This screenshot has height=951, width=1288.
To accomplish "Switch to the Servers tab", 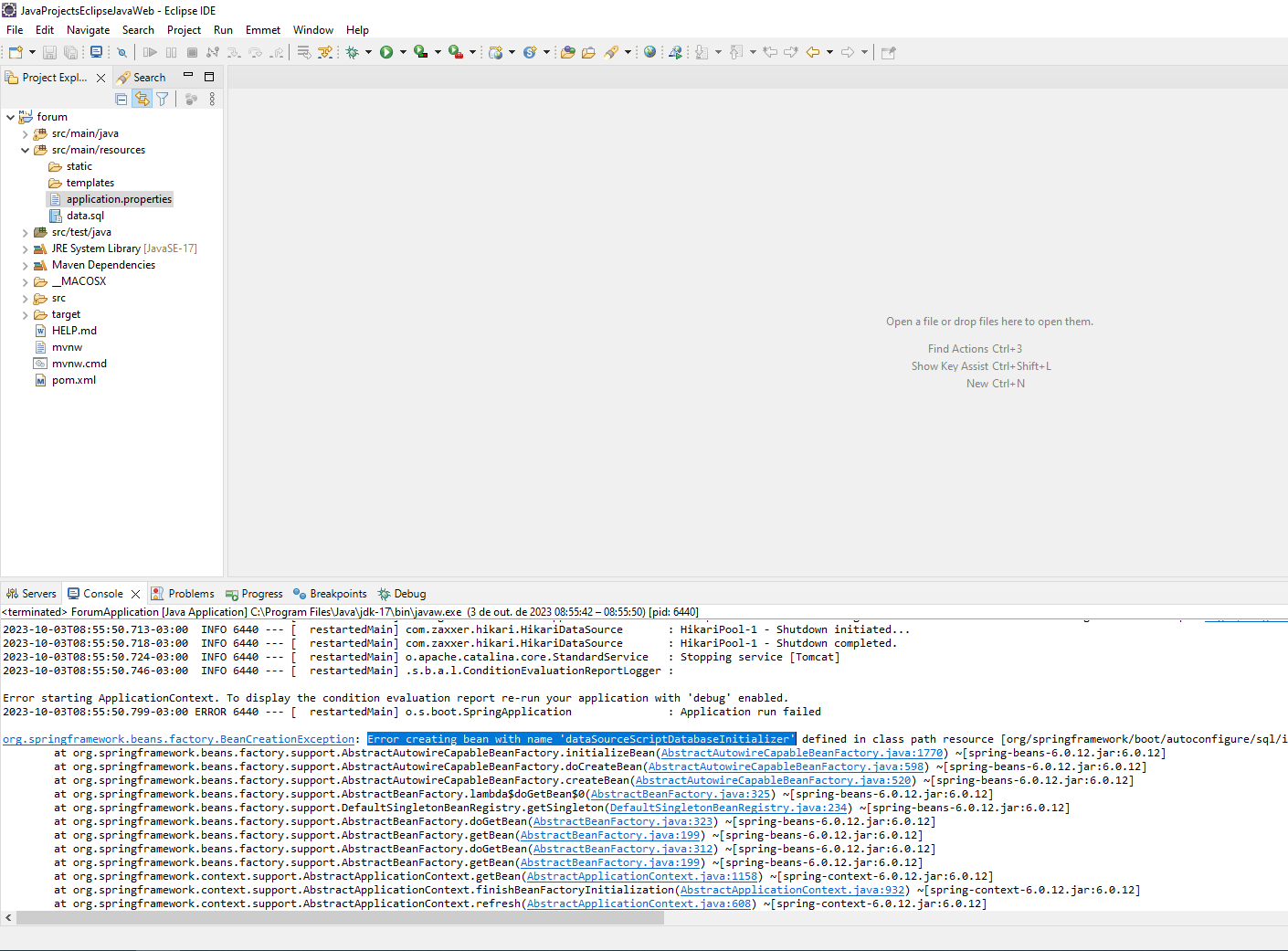I will [x=31, y=594].
